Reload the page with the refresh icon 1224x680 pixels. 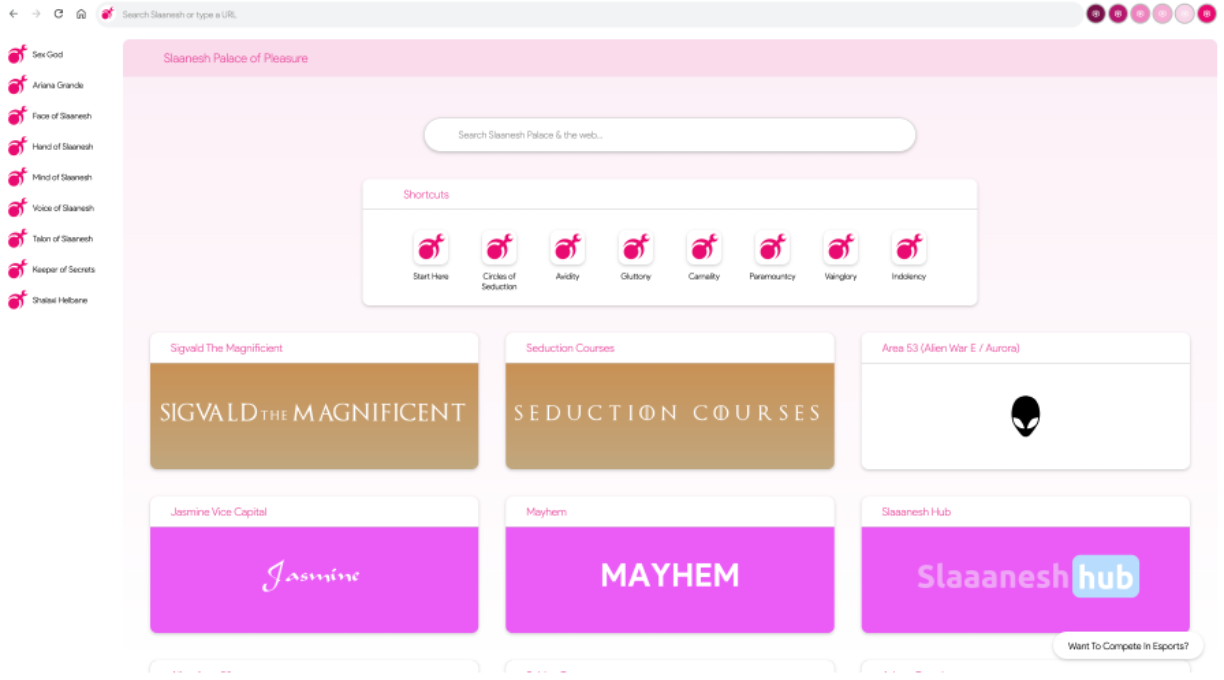[58, 14]
